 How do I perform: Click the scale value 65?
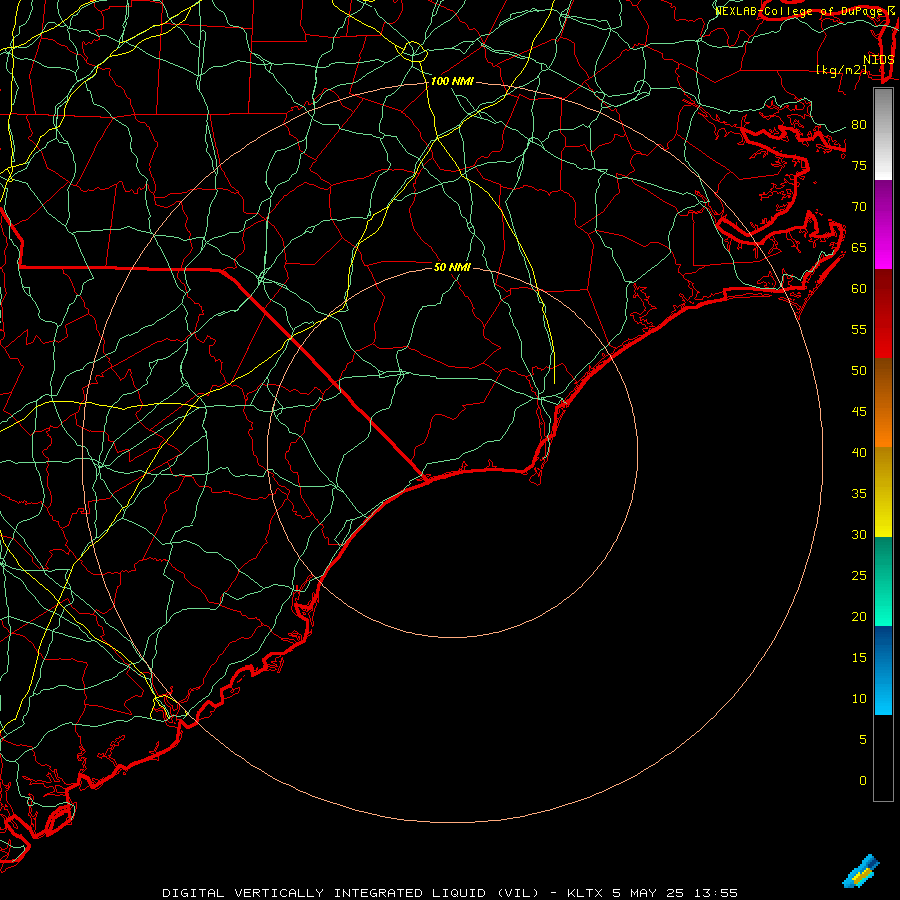pyautogui.click(x=859, y=247)
